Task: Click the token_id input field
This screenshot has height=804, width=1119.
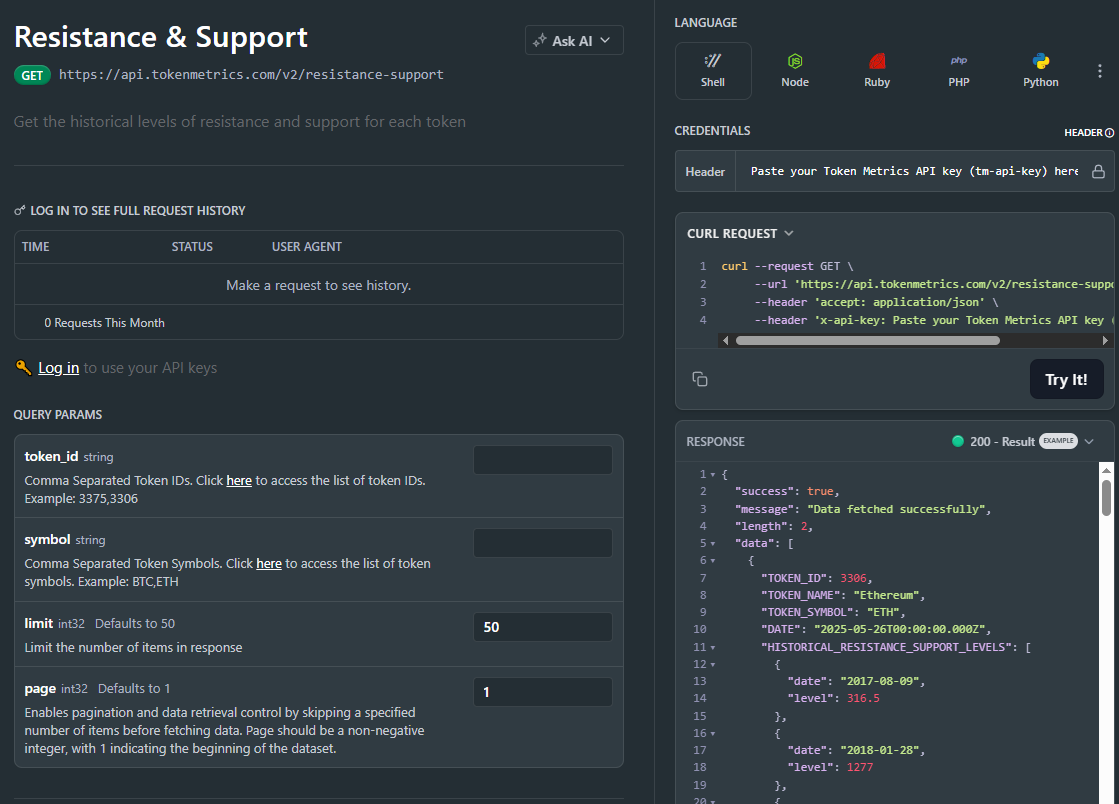Action: click(x=542, y=460)
